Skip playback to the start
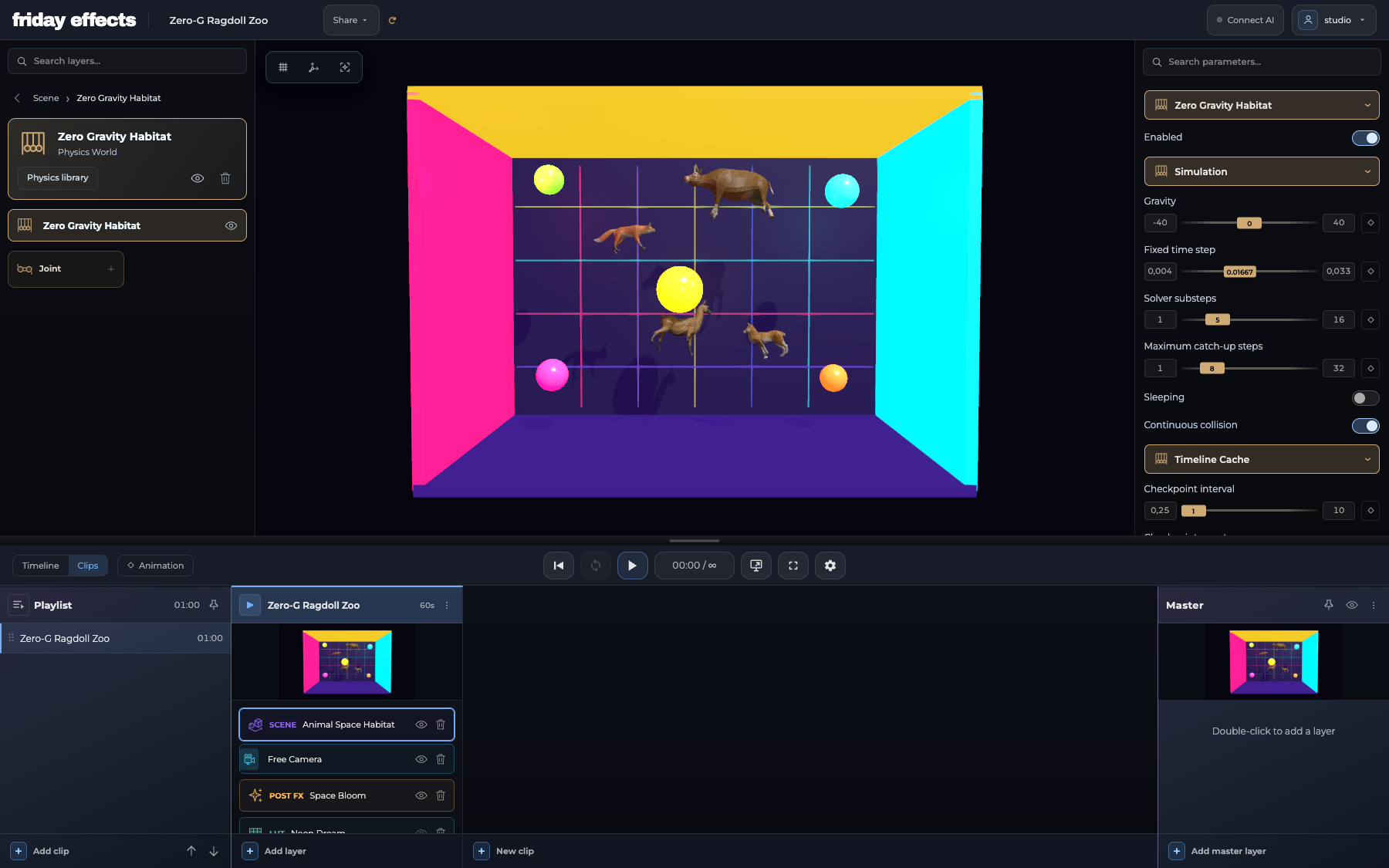Screen dimensions: 1389x868 tap(559, 566)
